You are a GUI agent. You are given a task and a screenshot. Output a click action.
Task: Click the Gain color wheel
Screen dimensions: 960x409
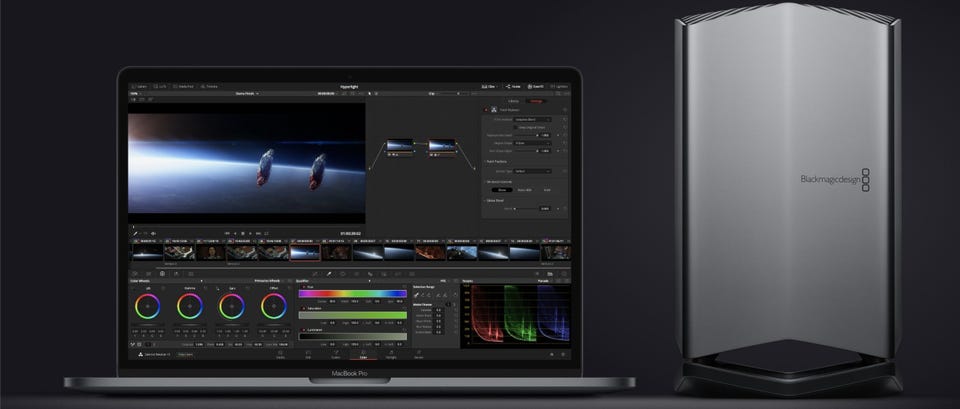tap(231, 306)
